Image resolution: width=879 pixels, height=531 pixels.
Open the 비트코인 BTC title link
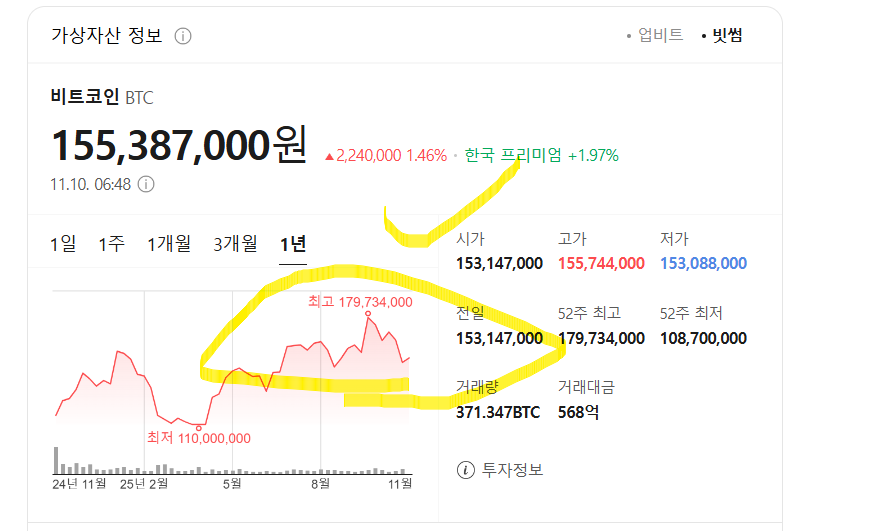click(x=102, y=97)
